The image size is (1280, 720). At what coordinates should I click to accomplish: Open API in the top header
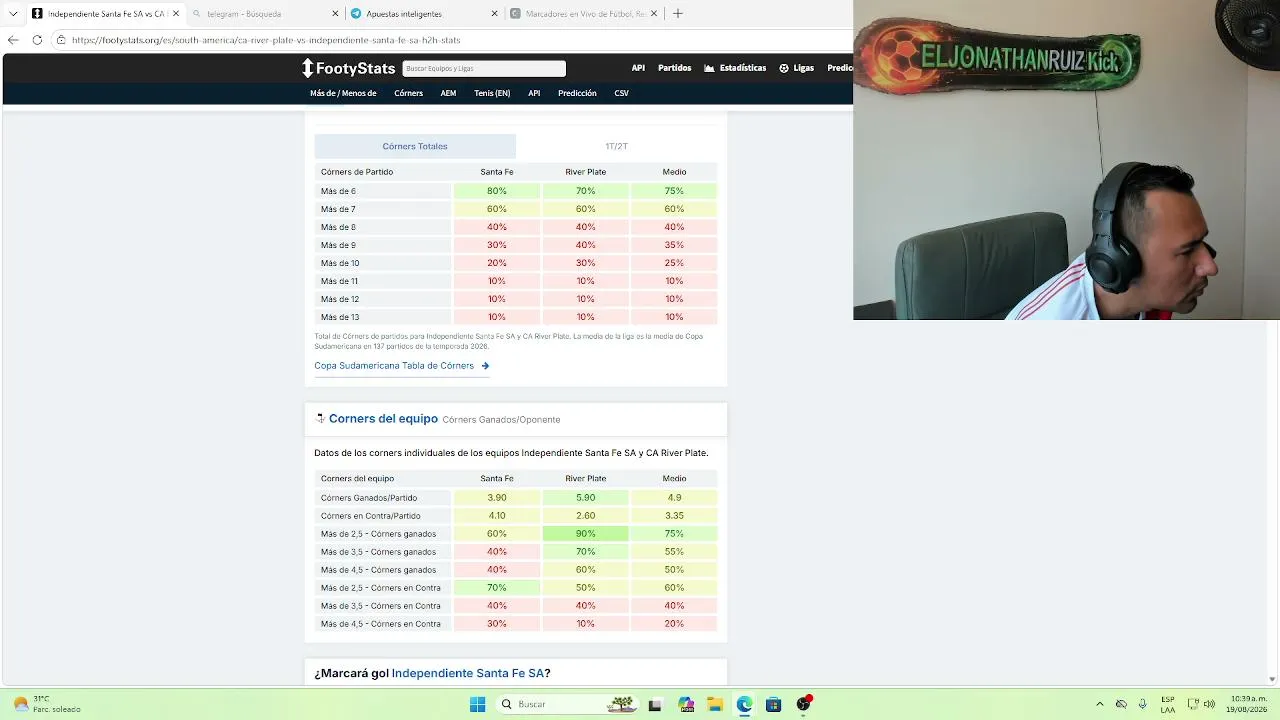pos(638,68)
